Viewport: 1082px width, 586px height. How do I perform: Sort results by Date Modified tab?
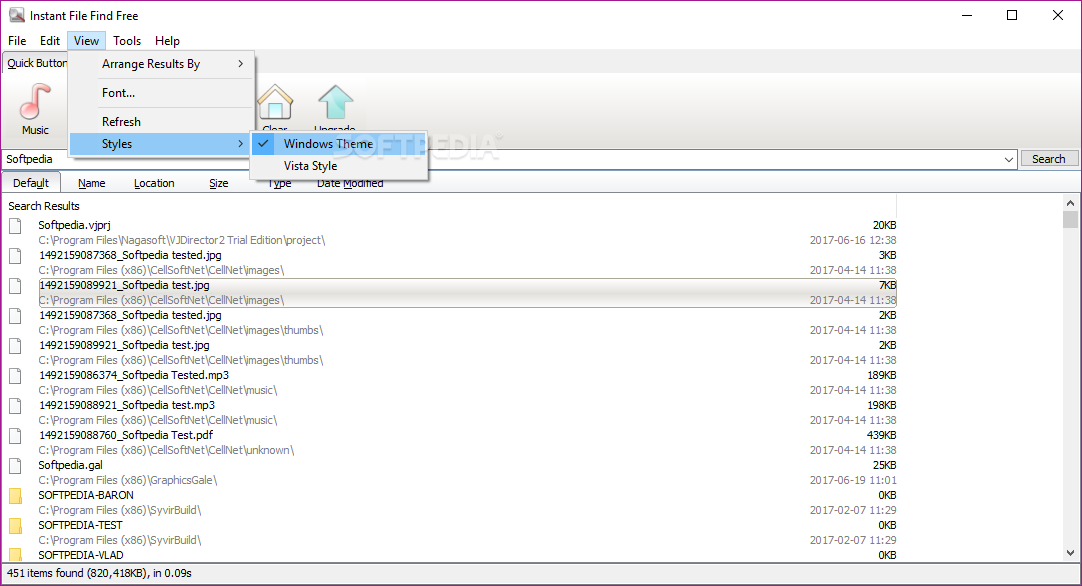click(350, 184)
